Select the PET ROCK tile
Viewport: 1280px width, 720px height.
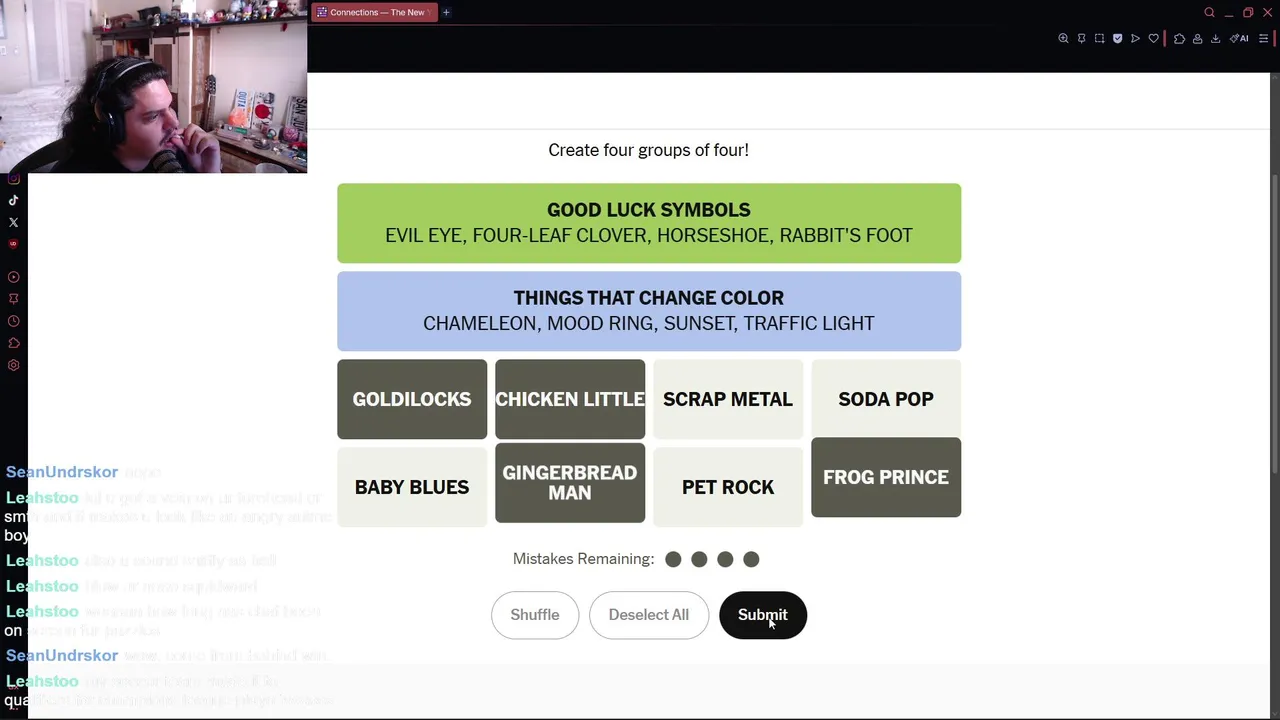coord(728,487)
